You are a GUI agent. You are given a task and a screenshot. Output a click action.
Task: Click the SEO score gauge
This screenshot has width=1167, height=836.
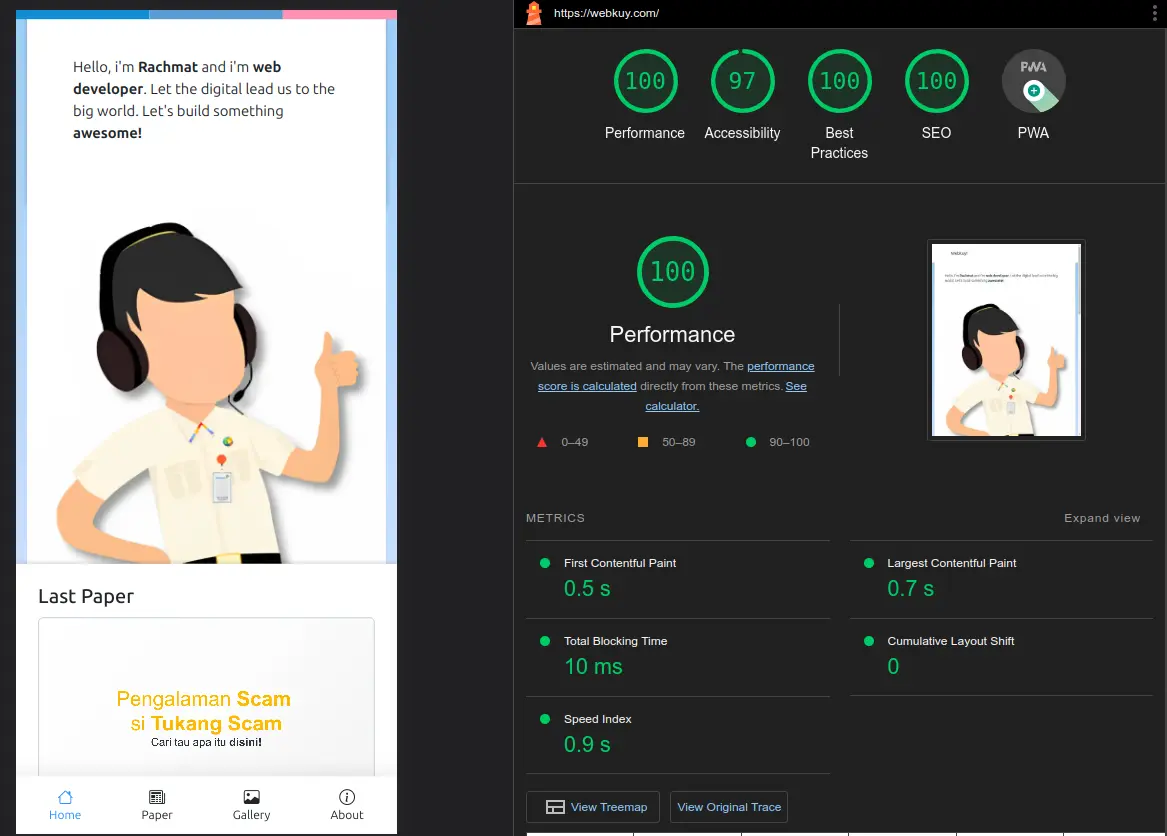936,81
